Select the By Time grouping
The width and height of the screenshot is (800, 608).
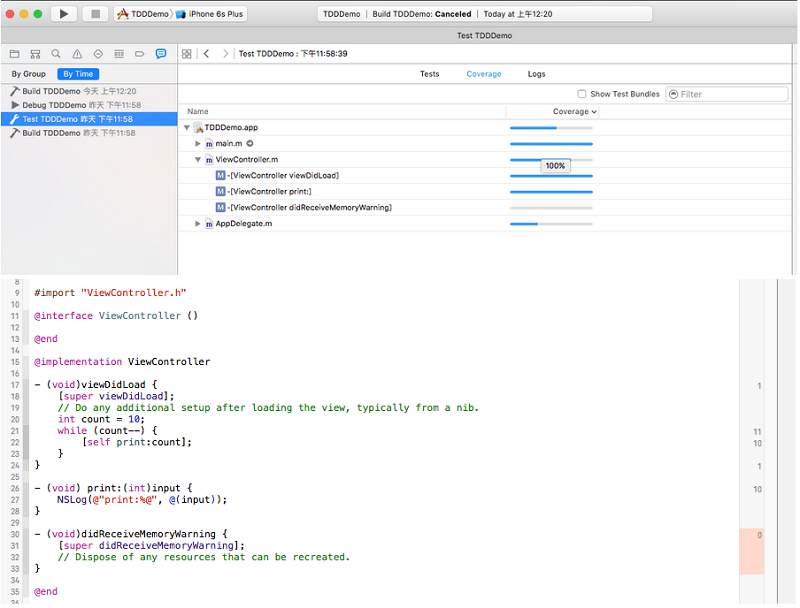77,74
